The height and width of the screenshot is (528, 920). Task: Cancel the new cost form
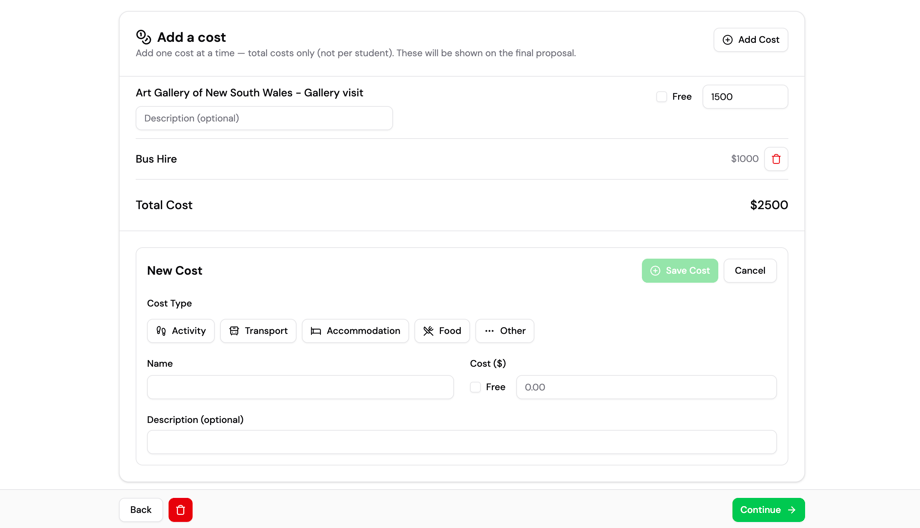pos(749,271)
